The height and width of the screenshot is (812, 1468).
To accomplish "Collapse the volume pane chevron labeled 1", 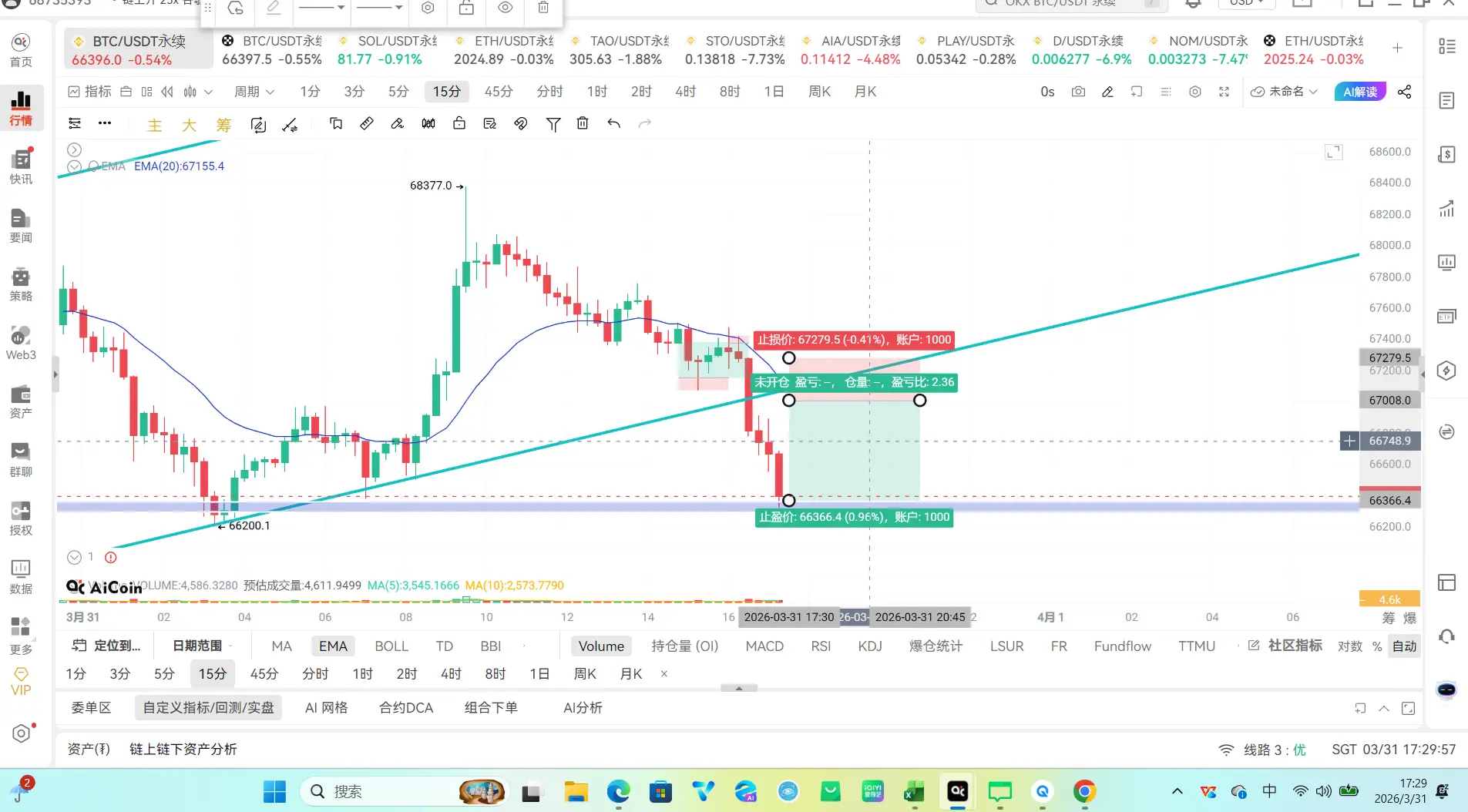I will click(x=74, y=557).
